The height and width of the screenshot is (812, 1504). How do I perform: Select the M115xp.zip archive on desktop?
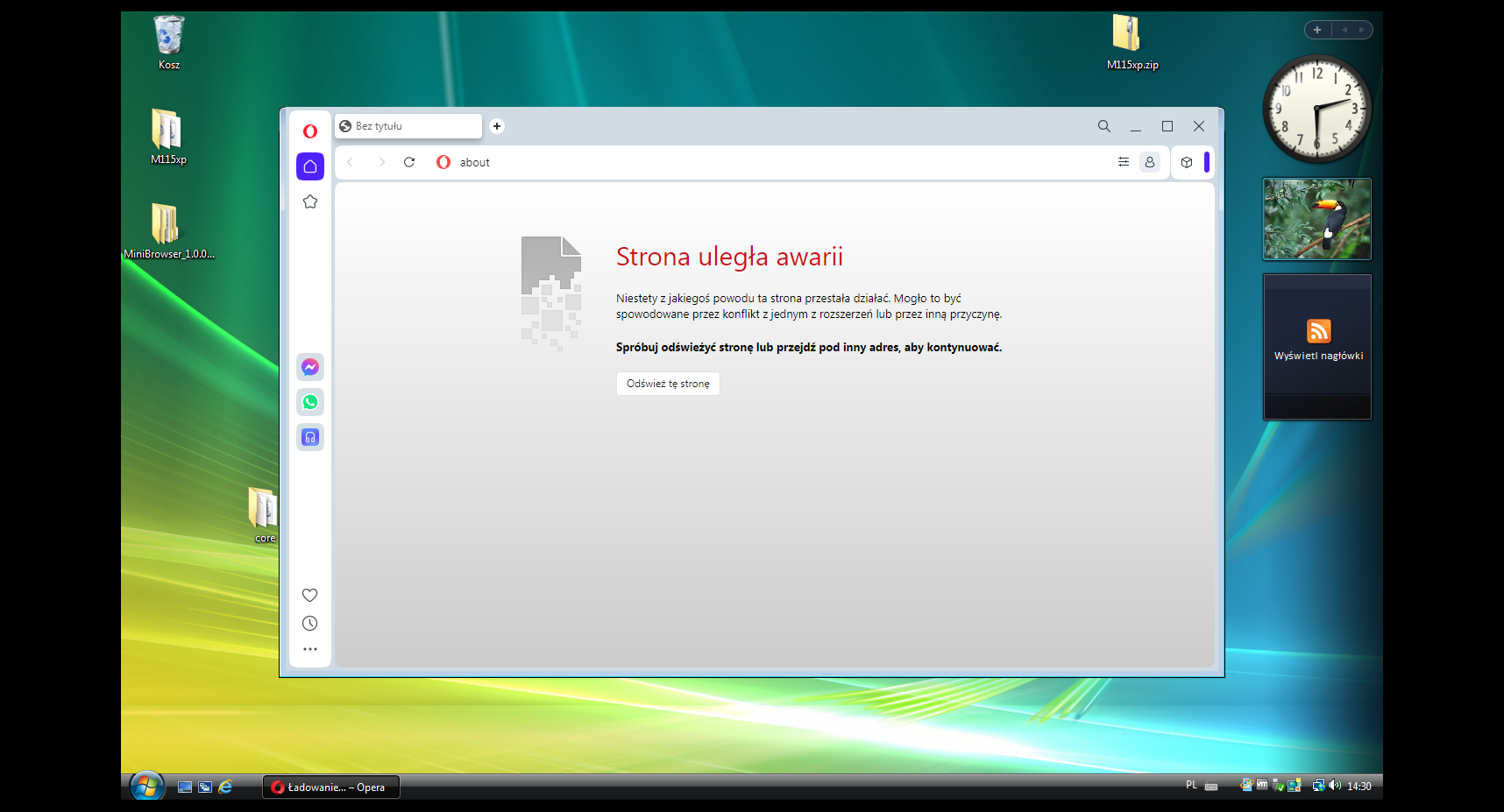(x=1132, y=43)
